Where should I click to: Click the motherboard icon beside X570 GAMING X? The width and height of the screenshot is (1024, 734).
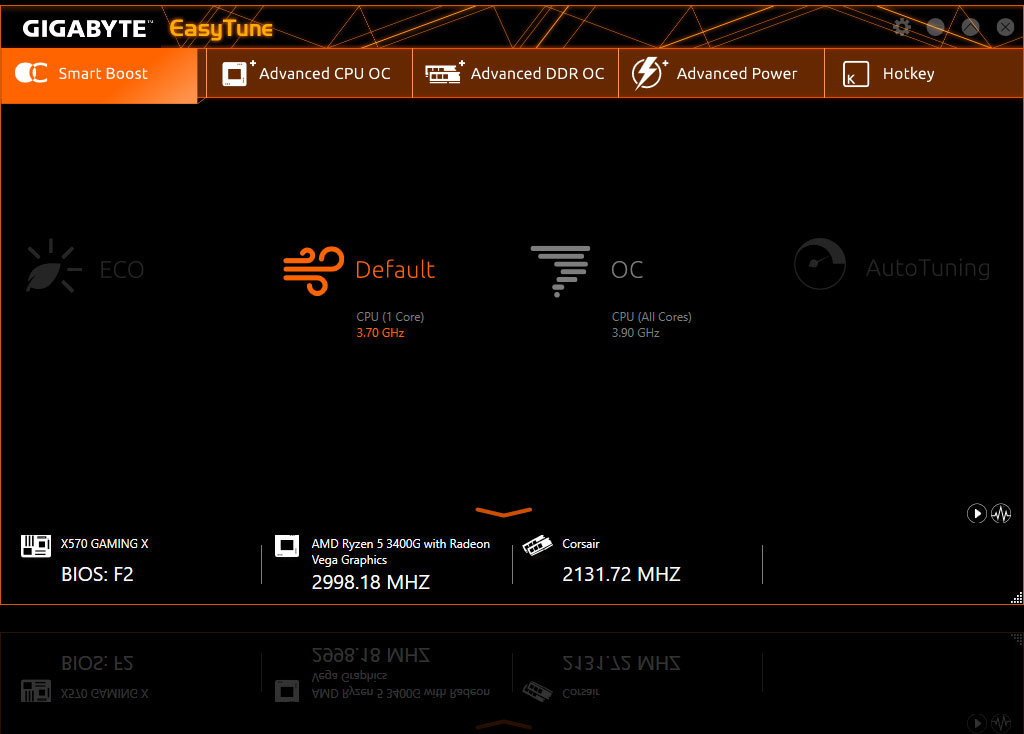(36, 546)
